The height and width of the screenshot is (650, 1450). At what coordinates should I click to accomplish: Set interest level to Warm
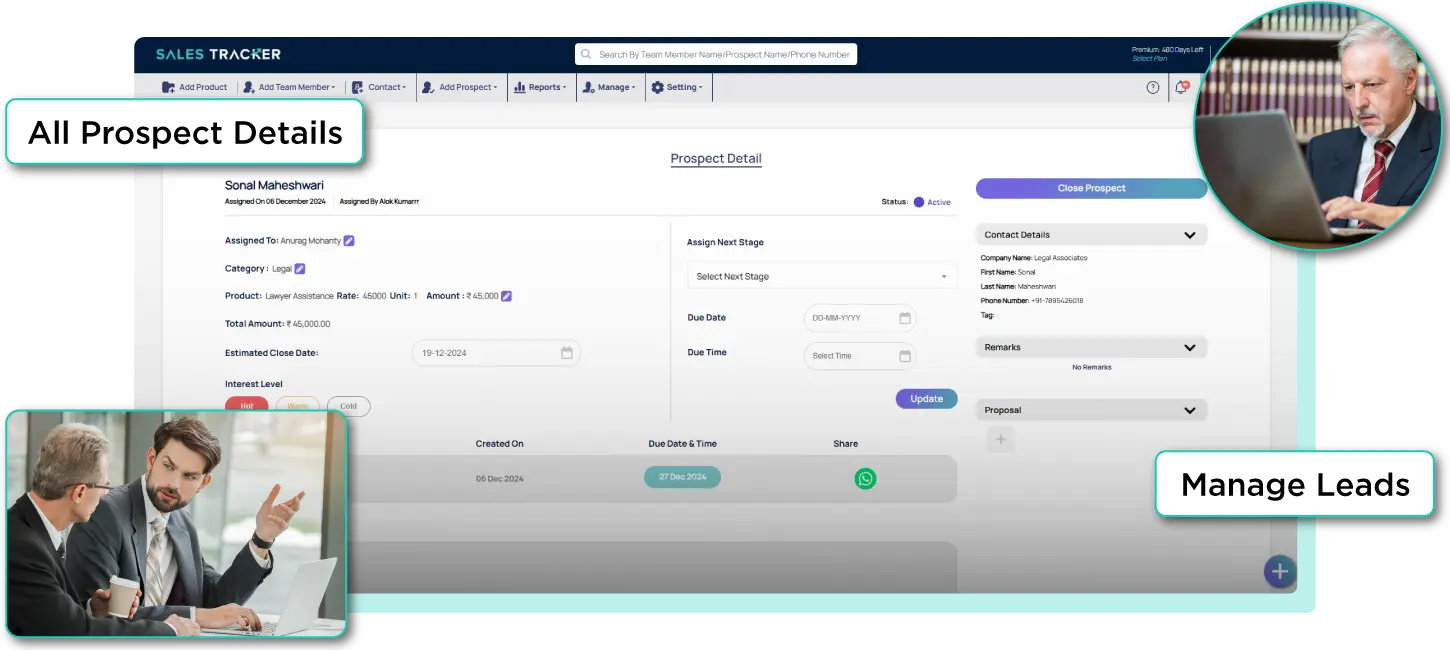tap(298, 406)
